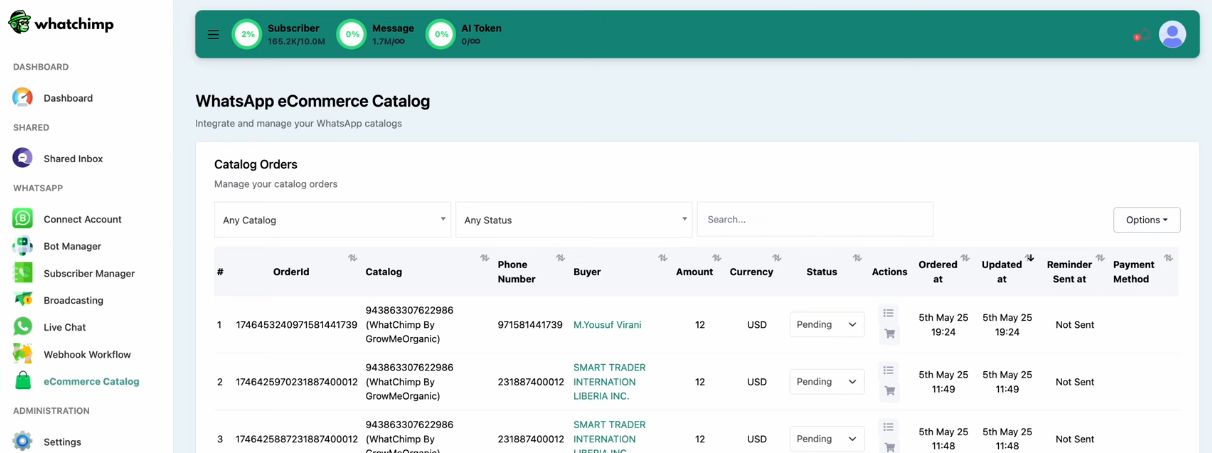The height and width of the screenshot is (453, 1212).
Task: Click the Webhook Workflow puzzle icon
Action: (x=23, y=354)
